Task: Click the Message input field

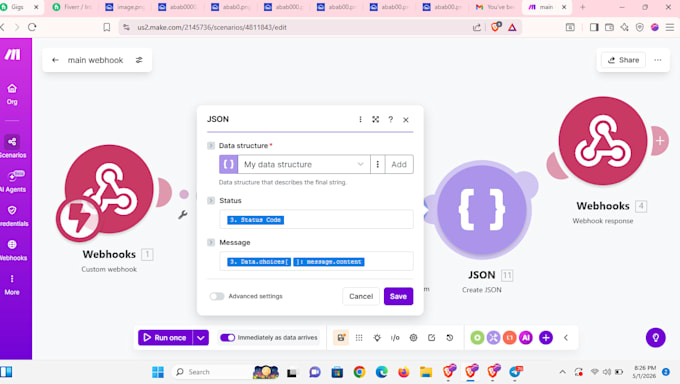Action: pos(316,262)
